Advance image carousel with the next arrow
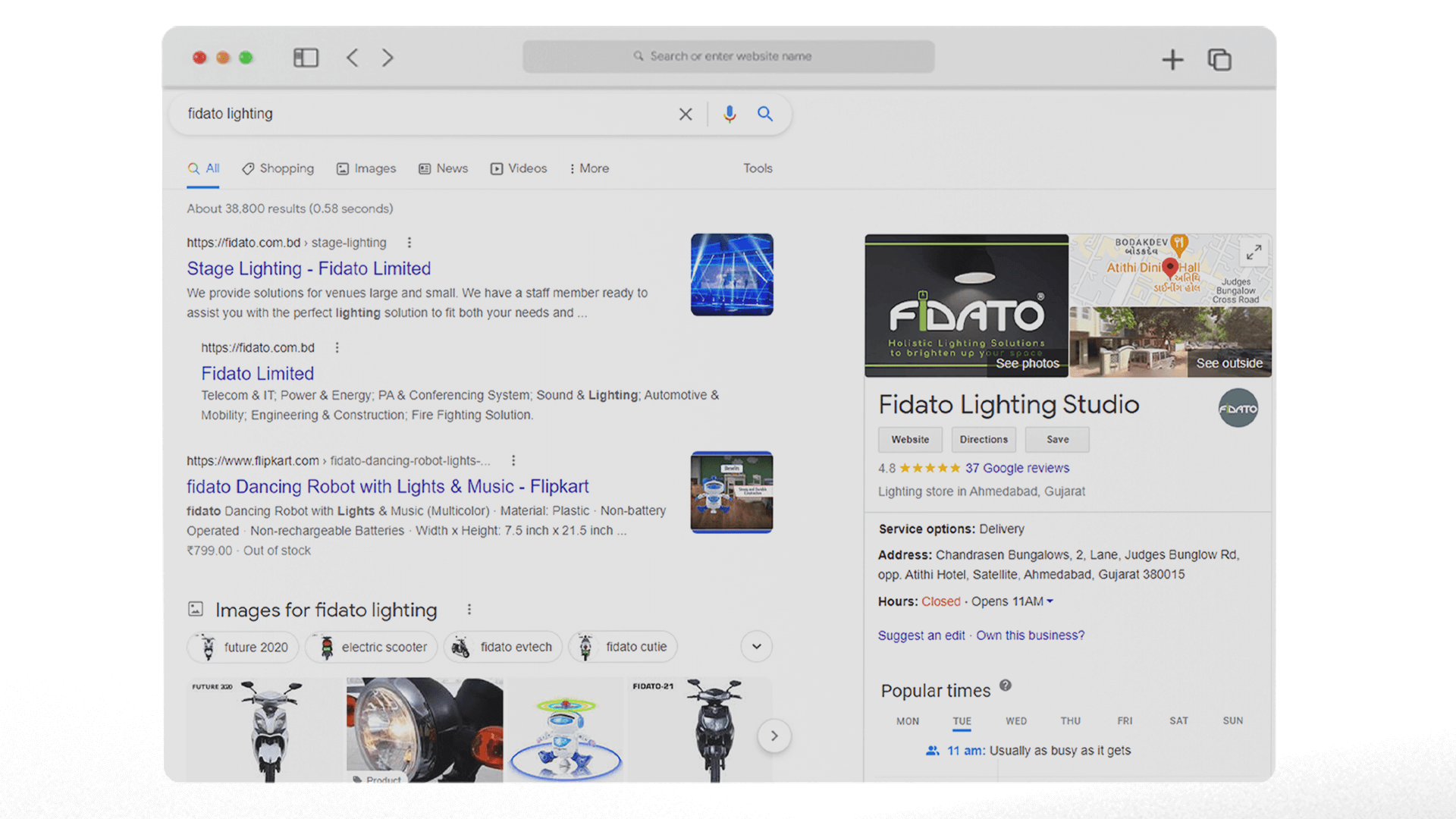This screenshot has height=819, width=1456. coord(774,736)
